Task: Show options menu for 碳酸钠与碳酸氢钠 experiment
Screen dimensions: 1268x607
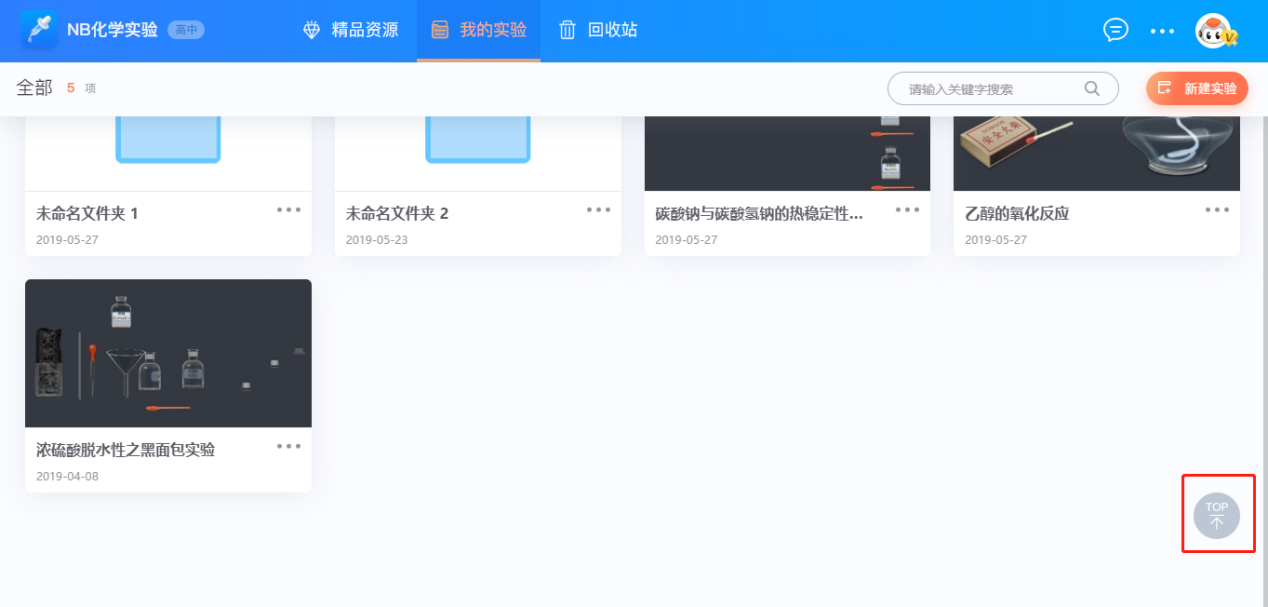Action: 907,210
